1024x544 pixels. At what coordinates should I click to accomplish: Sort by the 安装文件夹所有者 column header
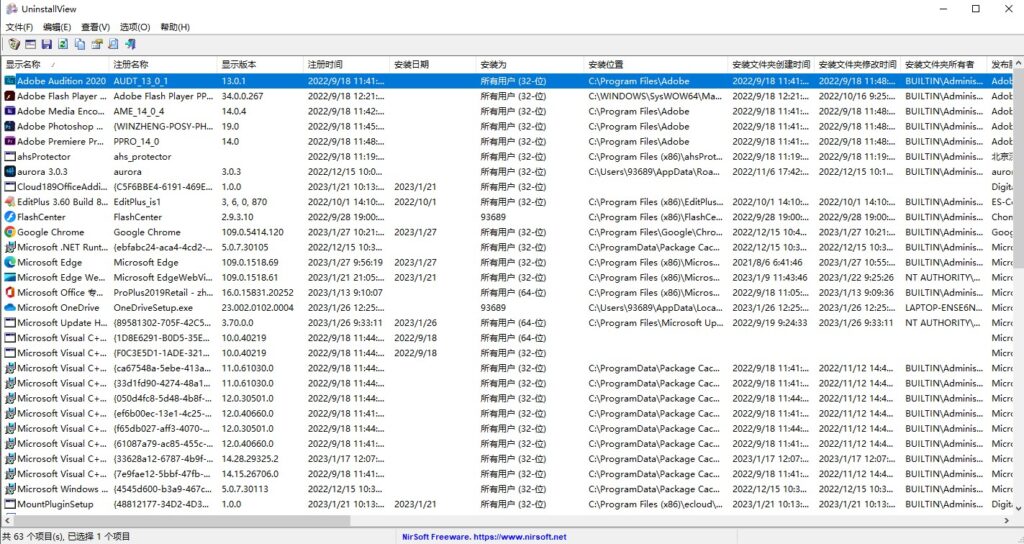[x=944, y=64]
